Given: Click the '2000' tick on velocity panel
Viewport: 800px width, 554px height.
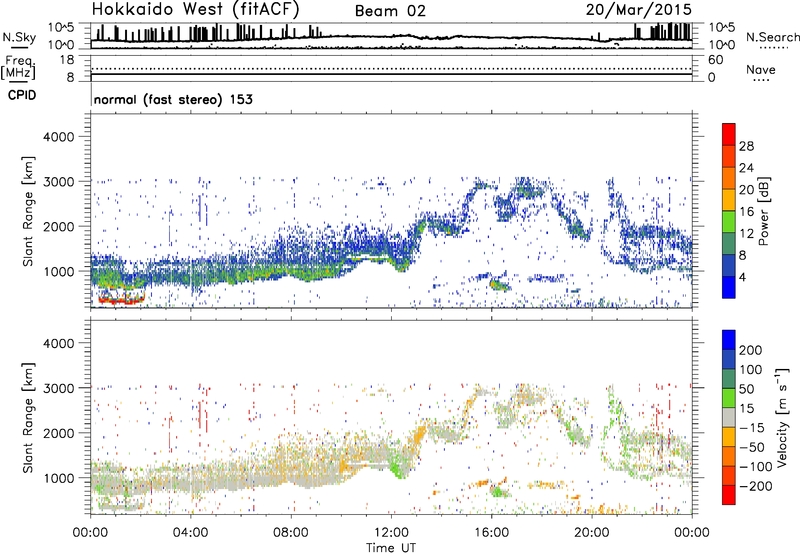Looking at the screenshot, I should pos(59,433).
